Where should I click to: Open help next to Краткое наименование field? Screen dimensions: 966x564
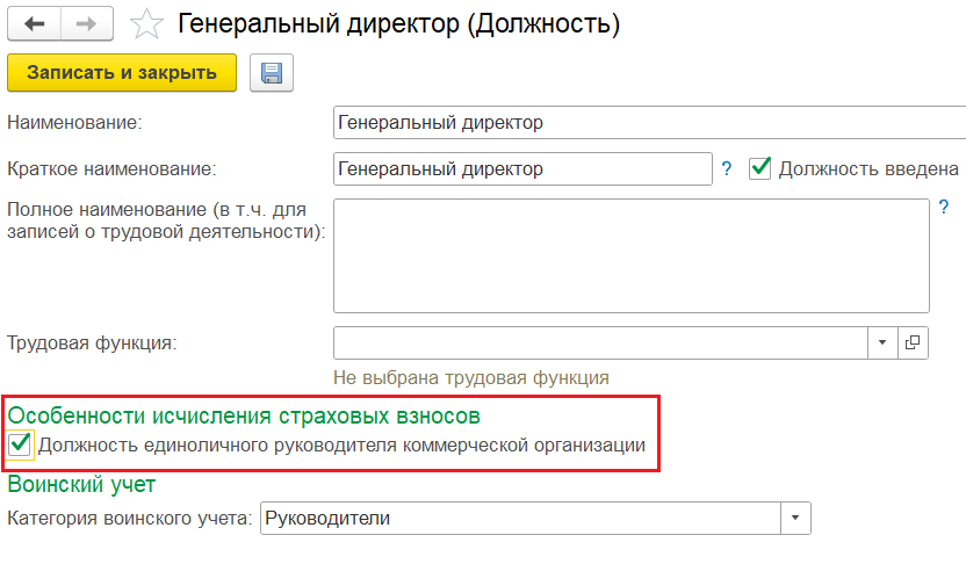(x=727, y=169)
